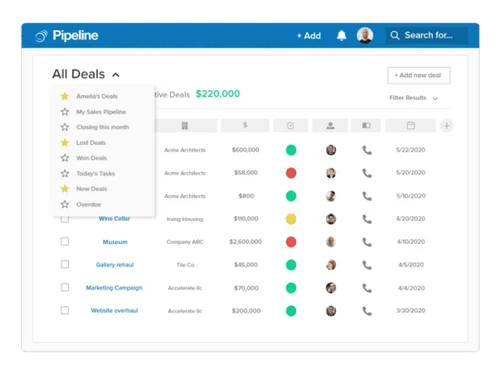Click the activity type column header icon
This screenshot has height=375, width=500.
(x=366, y=126)
